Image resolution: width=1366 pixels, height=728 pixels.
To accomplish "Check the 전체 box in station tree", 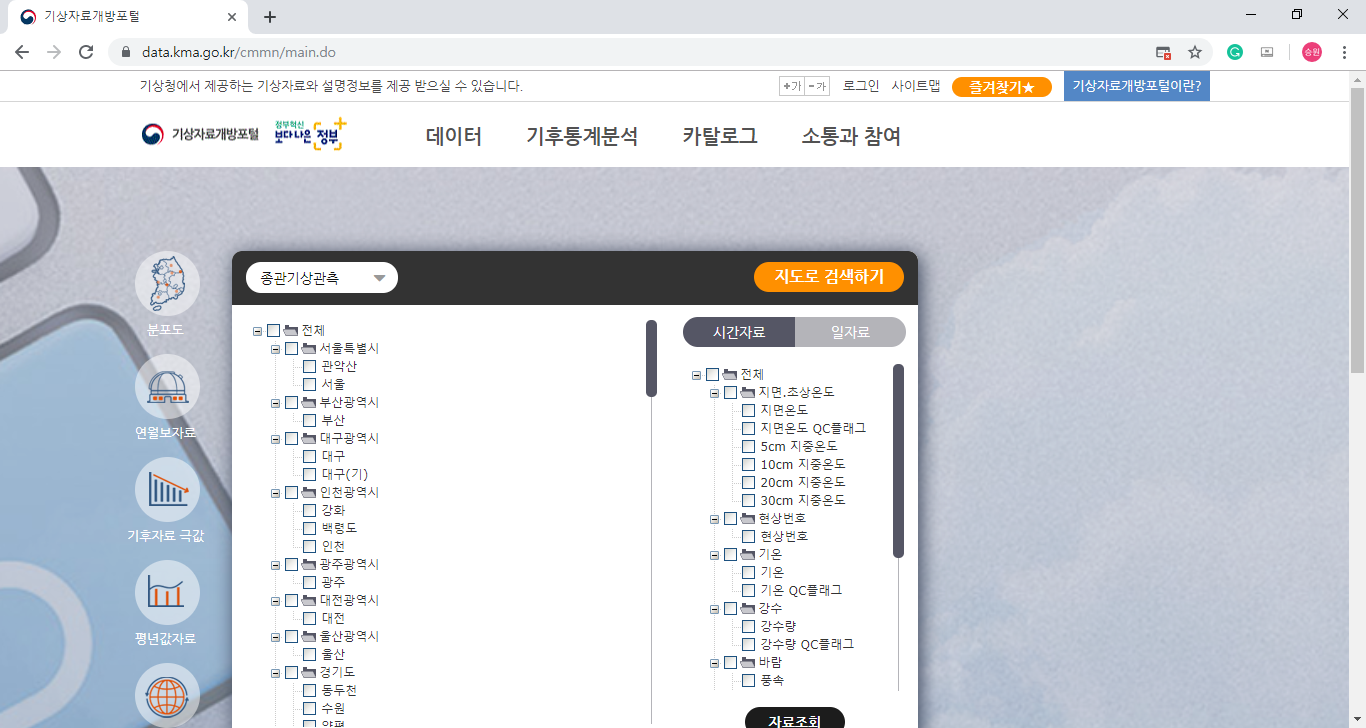I will coord(274,330).
